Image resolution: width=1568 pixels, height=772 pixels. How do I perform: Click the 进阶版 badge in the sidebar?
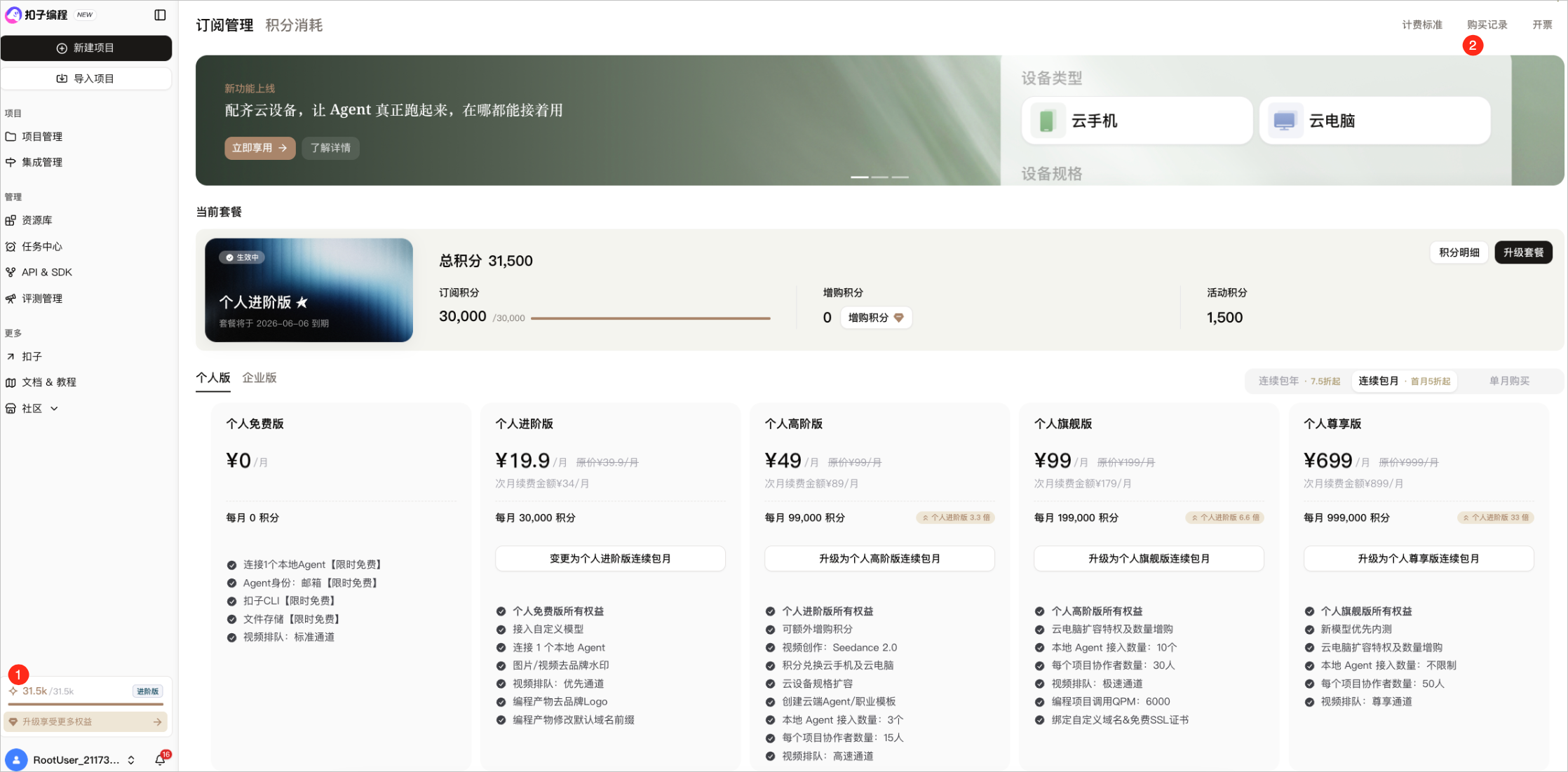click(147, 691)
